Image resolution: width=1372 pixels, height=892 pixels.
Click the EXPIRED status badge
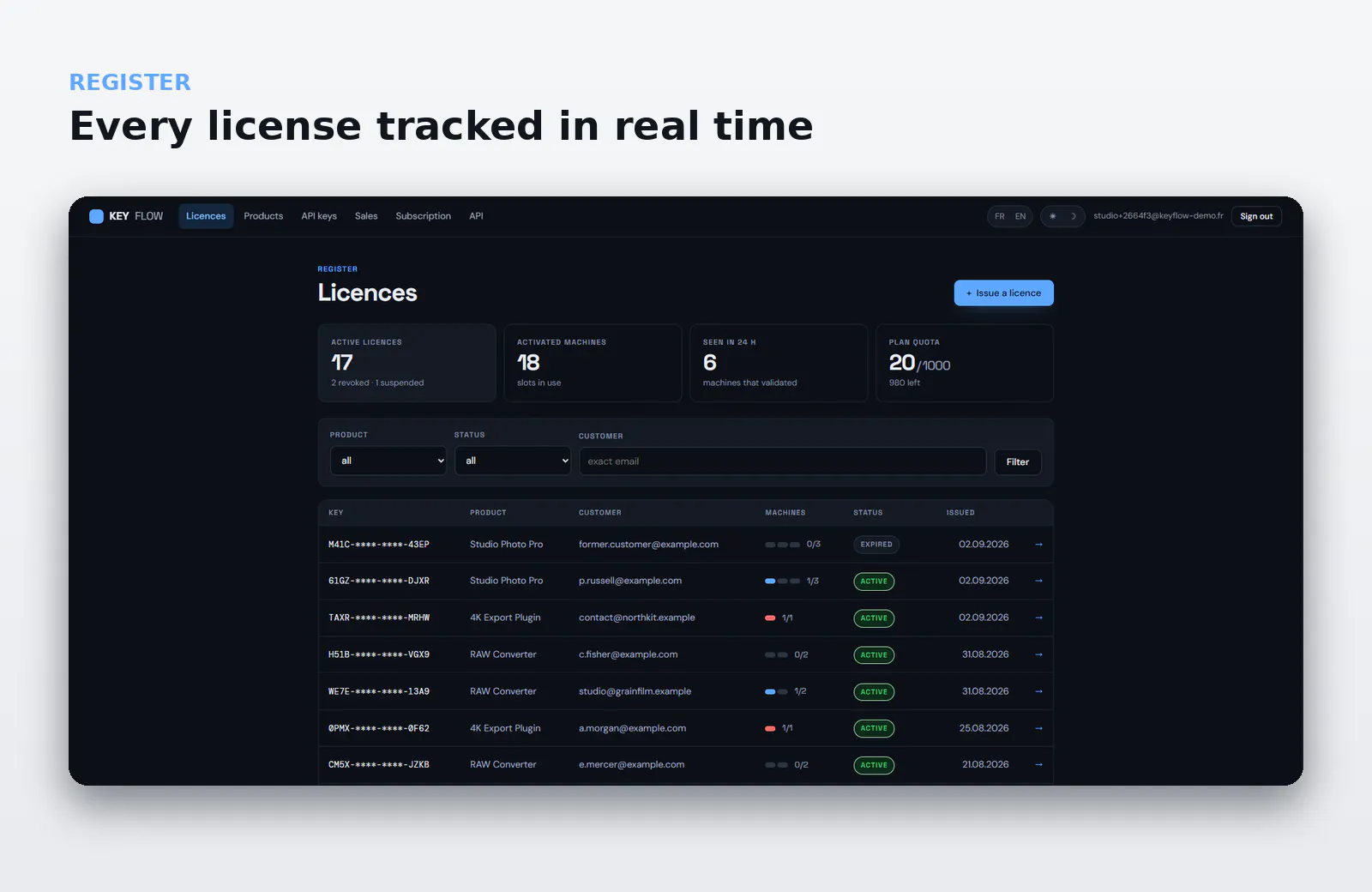(876, 545)
